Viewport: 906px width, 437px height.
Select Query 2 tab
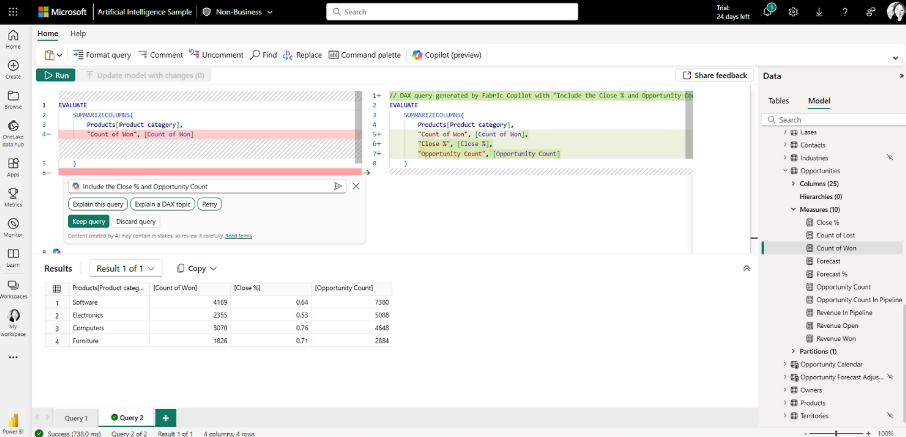127,418
